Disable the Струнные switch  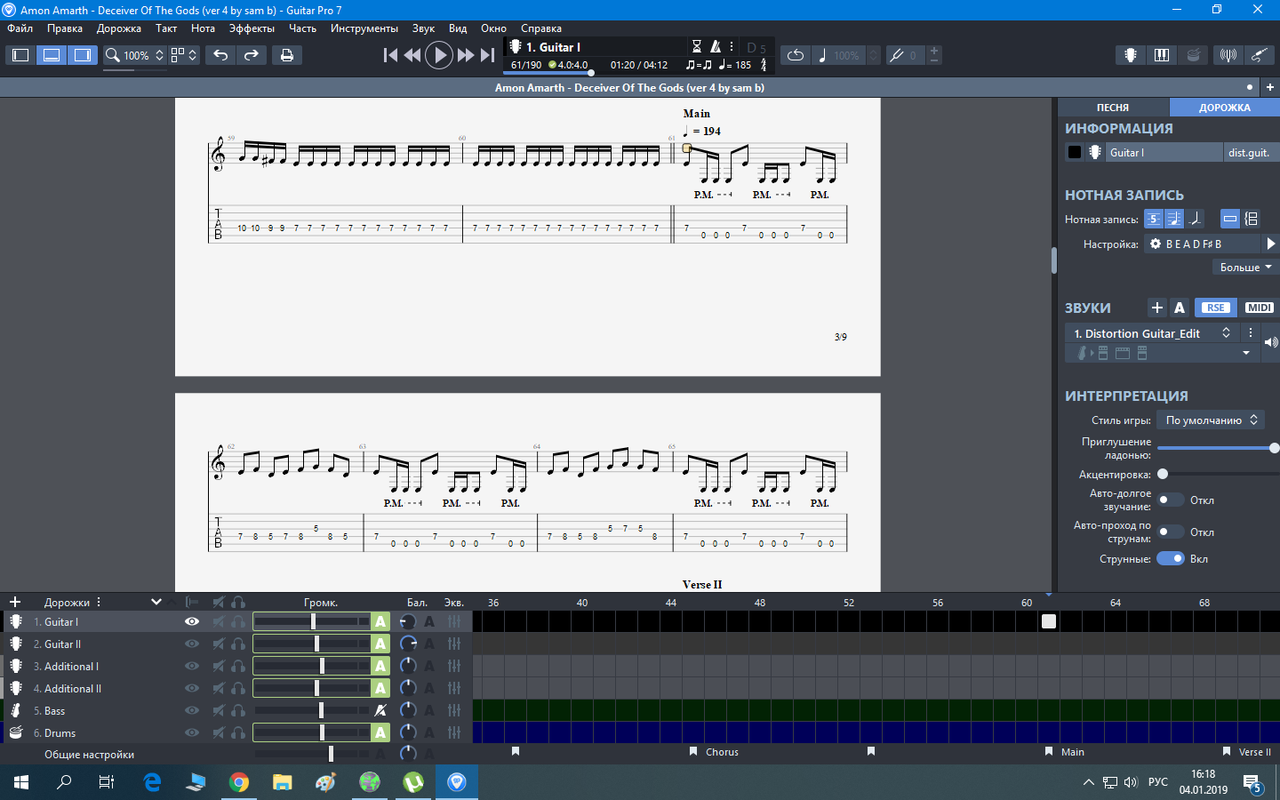click(x=1170, y=558)
